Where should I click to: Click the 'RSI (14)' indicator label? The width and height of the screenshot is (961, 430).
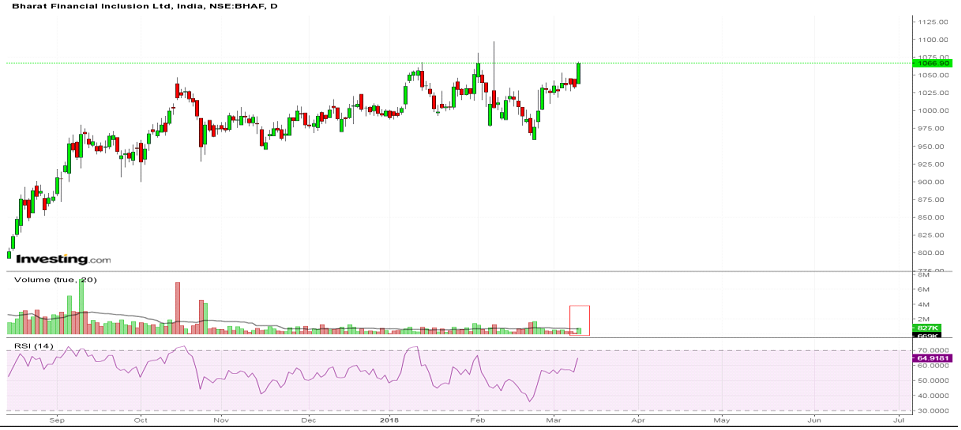(34, 346)
